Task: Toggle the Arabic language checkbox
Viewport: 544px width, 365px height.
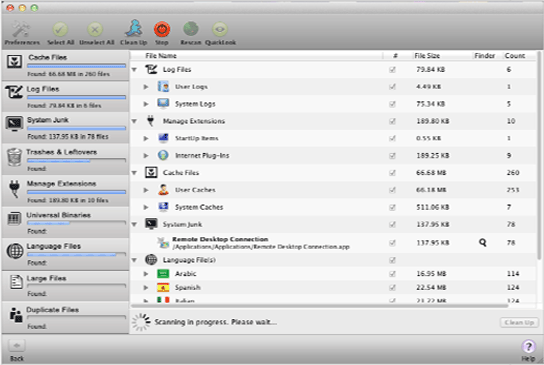Action: click(392, 274)
